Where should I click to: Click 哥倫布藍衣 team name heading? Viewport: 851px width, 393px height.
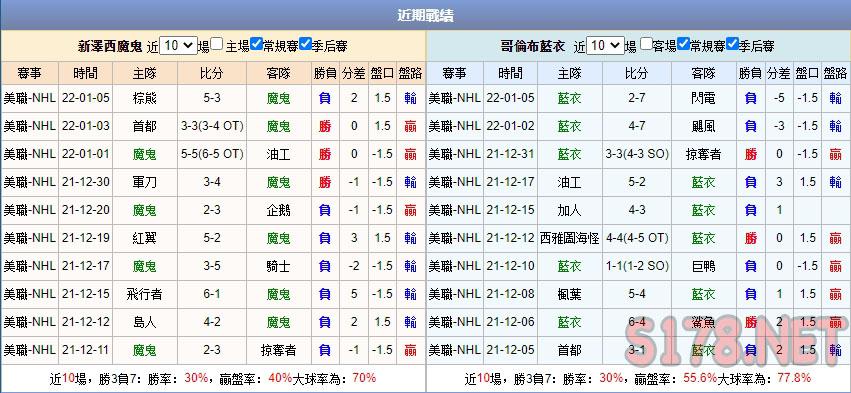[534, 46]
